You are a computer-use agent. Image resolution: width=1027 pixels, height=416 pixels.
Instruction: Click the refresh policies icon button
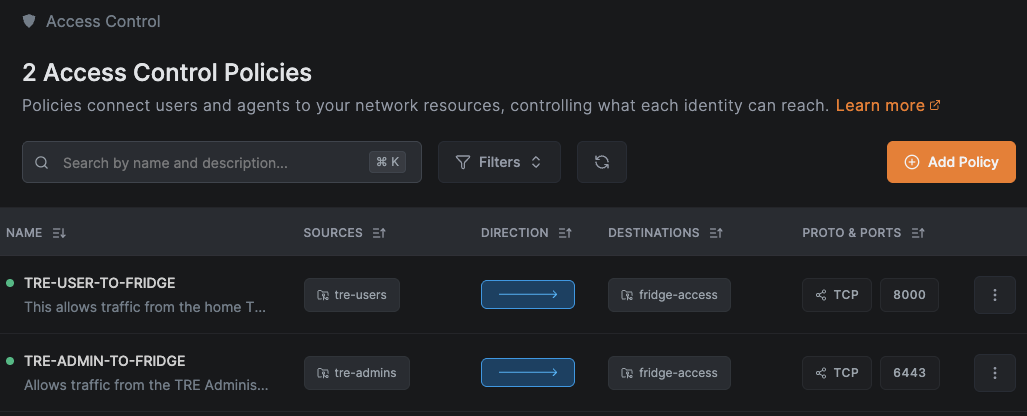(602, 162)
